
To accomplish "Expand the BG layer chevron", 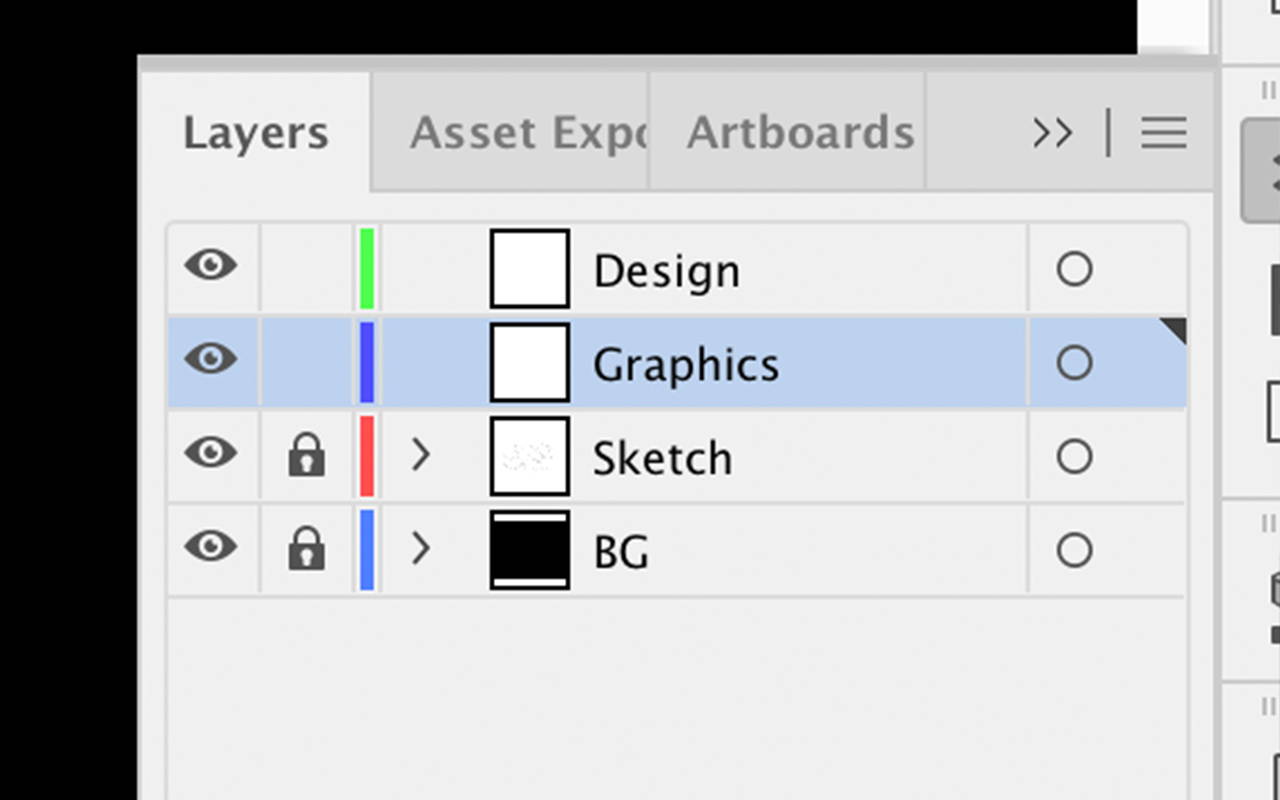I will [x=421, y=549].
